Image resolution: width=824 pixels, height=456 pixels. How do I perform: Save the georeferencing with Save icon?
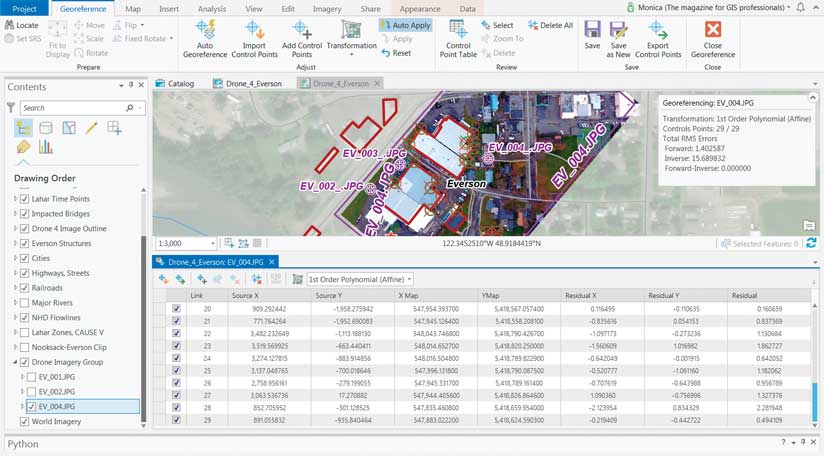pos(592,35)
